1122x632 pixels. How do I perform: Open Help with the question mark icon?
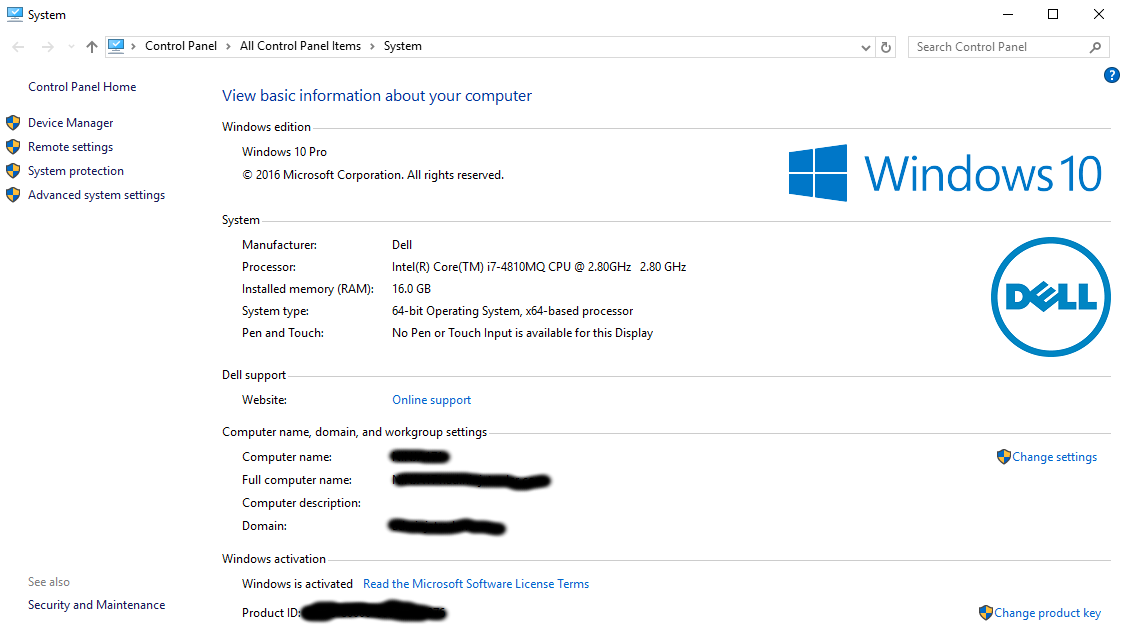click(1111, 75)
